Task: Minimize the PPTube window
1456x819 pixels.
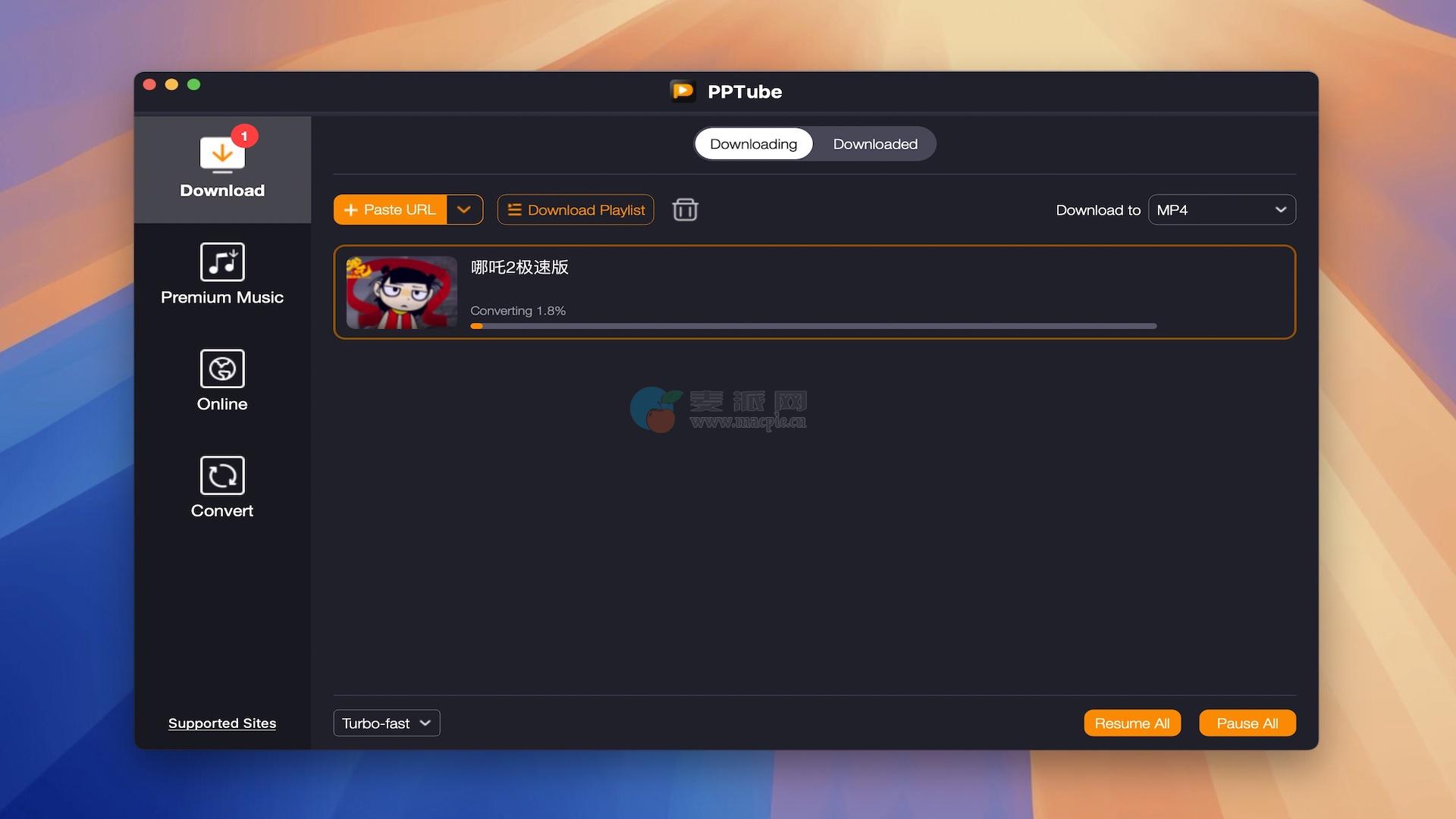Action: click(x=171, y=84)
